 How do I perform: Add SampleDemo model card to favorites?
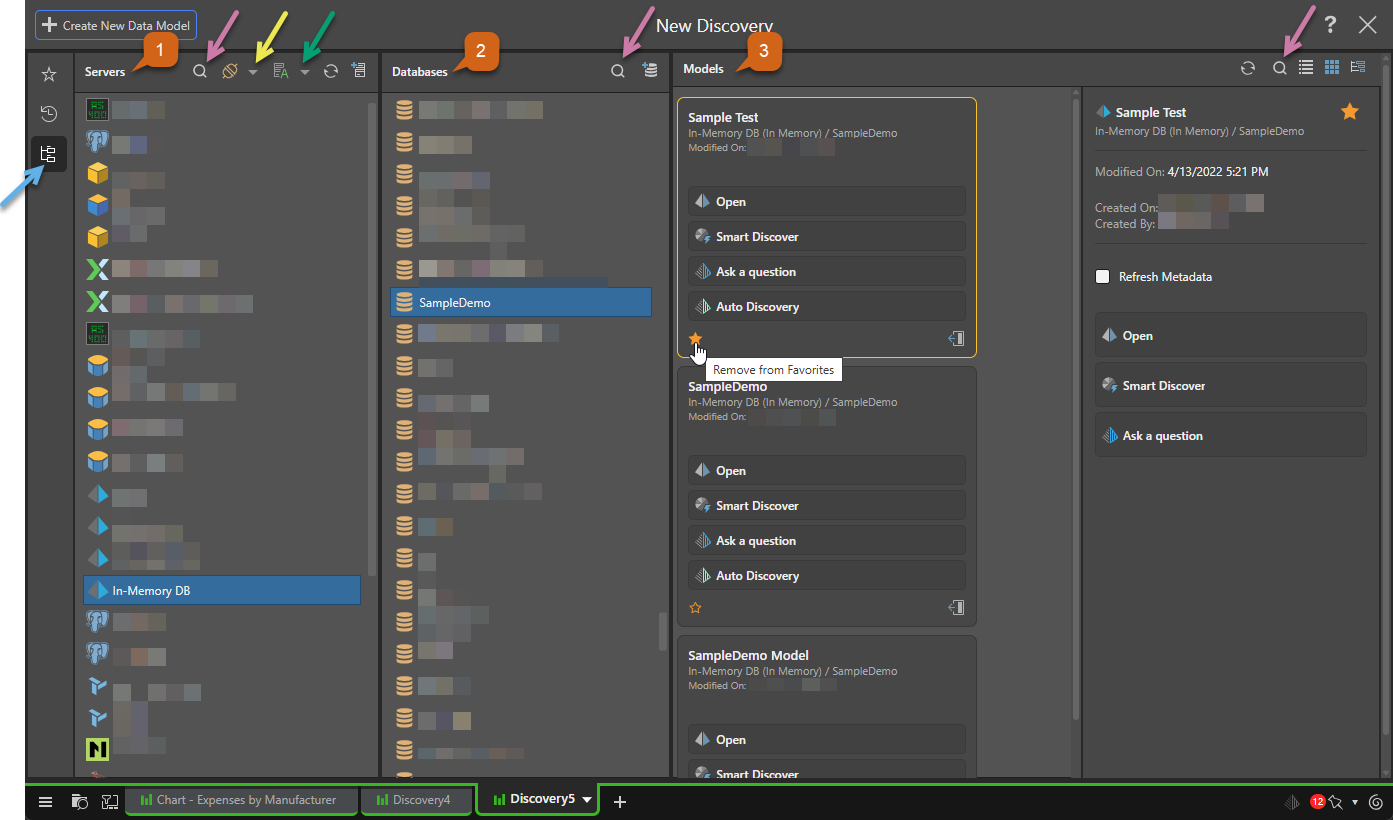(696, 608)
